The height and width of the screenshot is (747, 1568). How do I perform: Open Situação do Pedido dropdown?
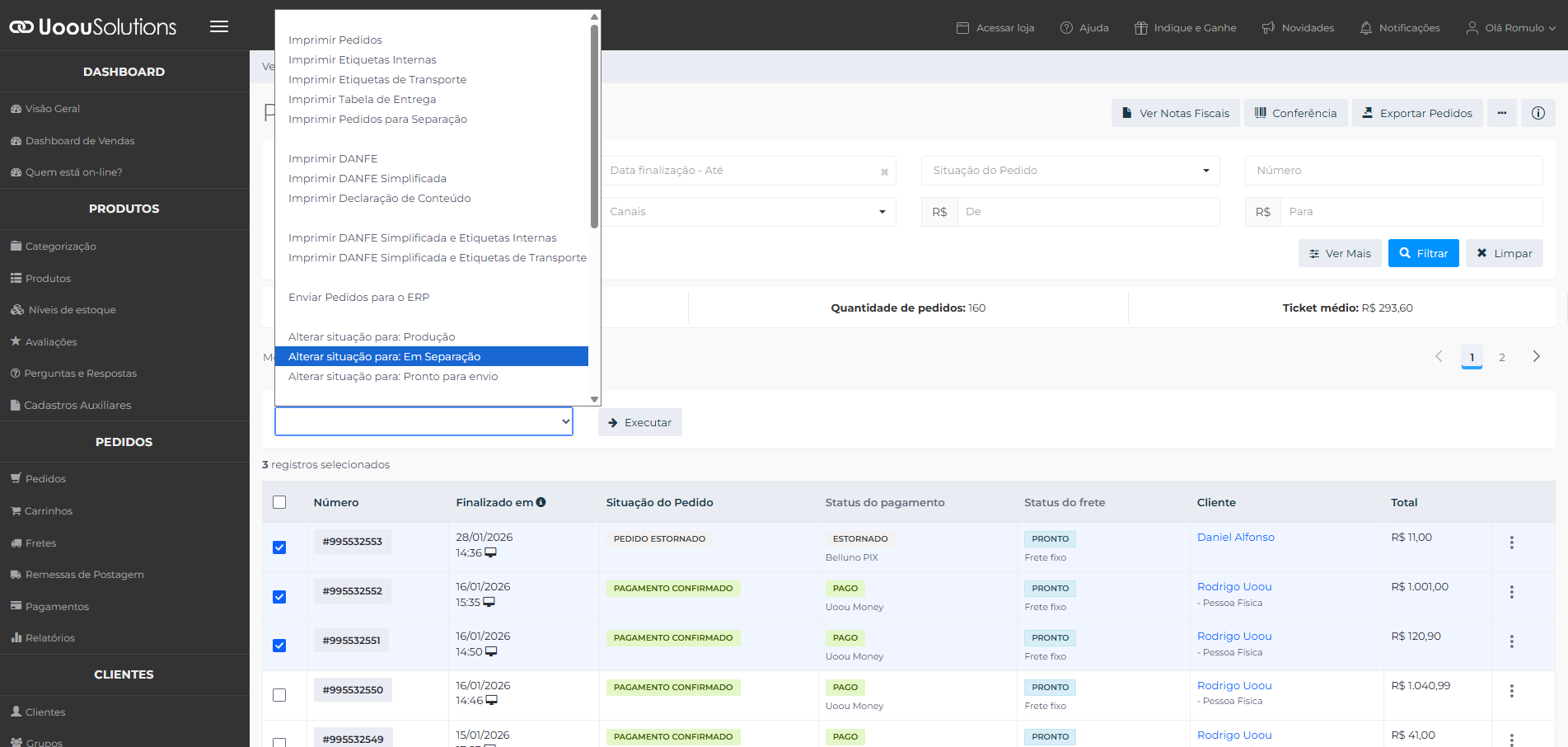click(1070, 171)
